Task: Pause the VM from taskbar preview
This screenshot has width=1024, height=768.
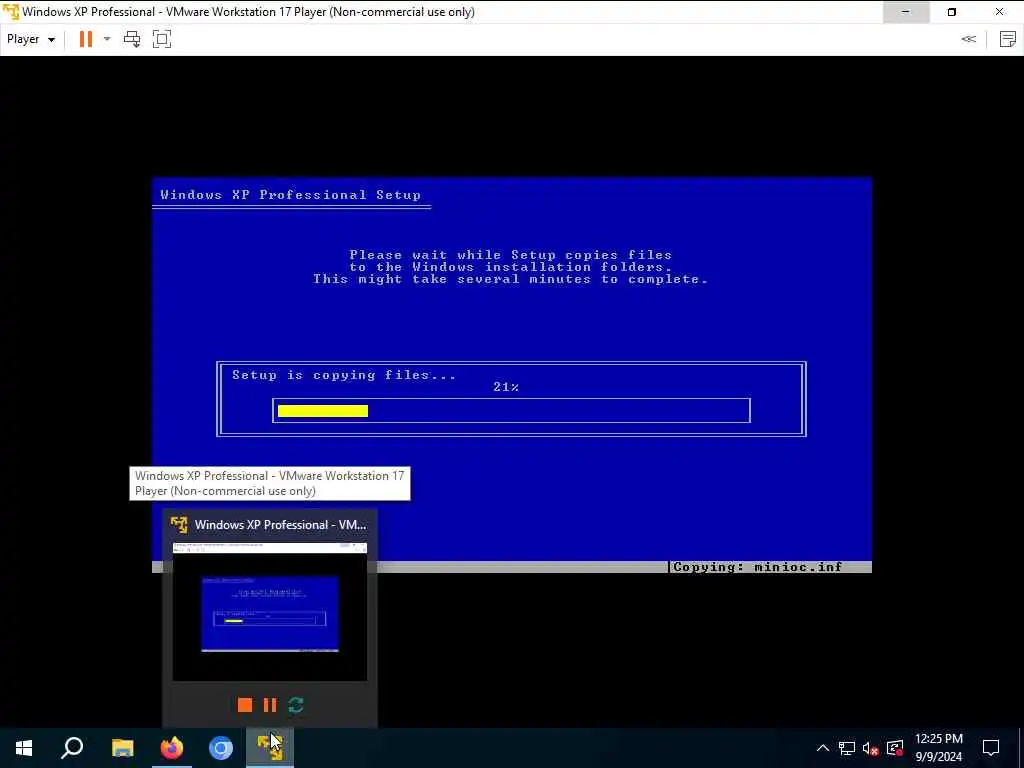Action: click(270, 705)
